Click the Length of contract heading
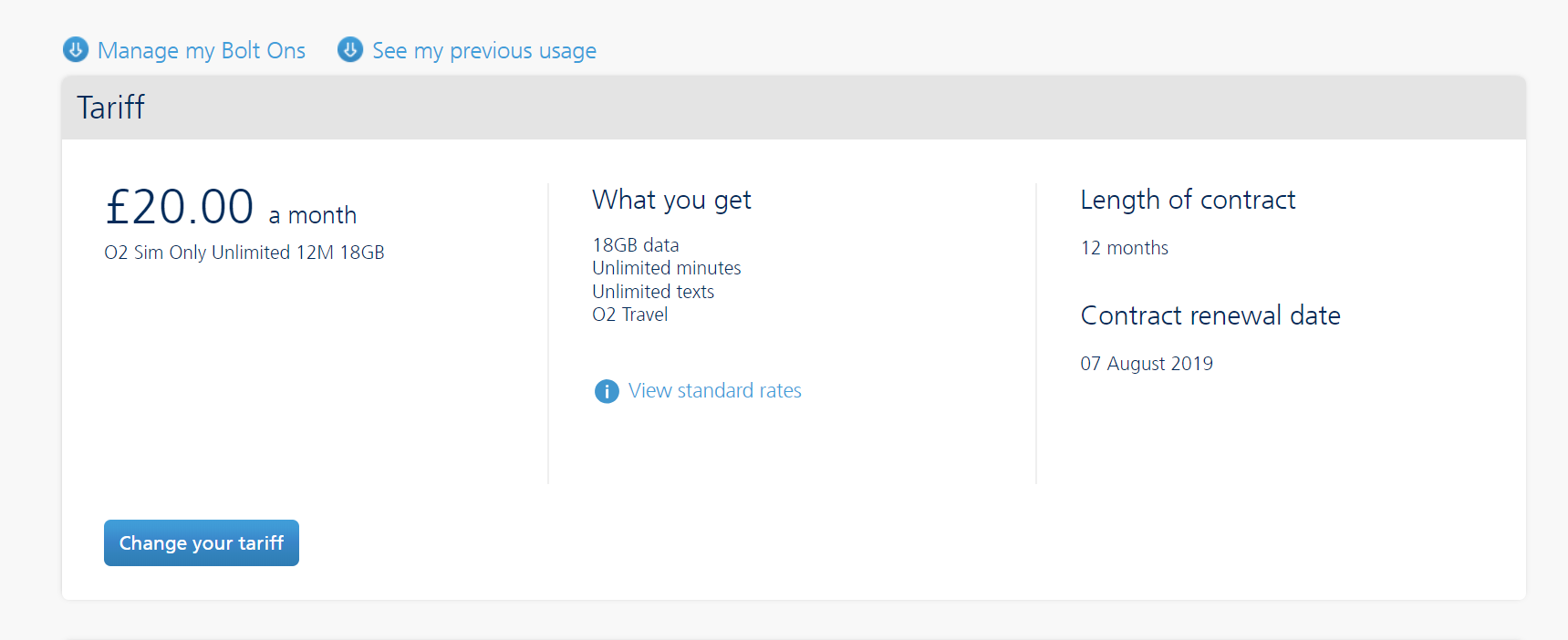 (1187, 200)
